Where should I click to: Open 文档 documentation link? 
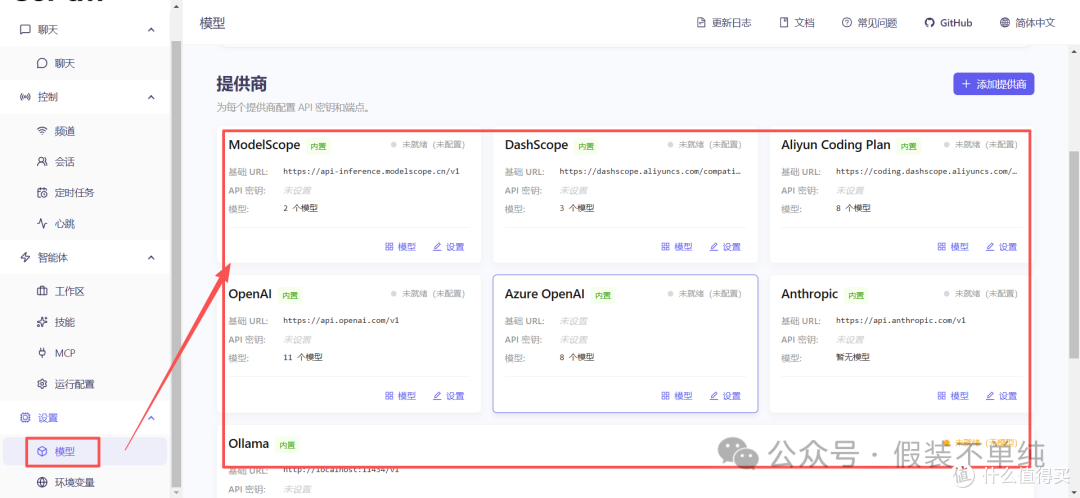797,23
